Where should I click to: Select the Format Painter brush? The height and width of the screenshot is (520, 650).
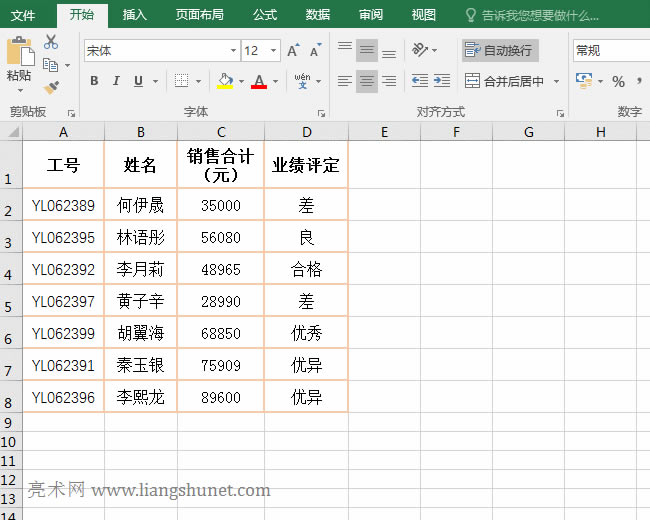(x=51, y=87)
